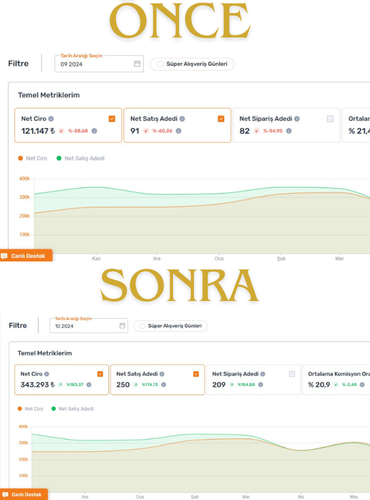Click info icon next to Net Ciro 121.147
The width and height of the screenshot is (370, 500).
point(94,131)
